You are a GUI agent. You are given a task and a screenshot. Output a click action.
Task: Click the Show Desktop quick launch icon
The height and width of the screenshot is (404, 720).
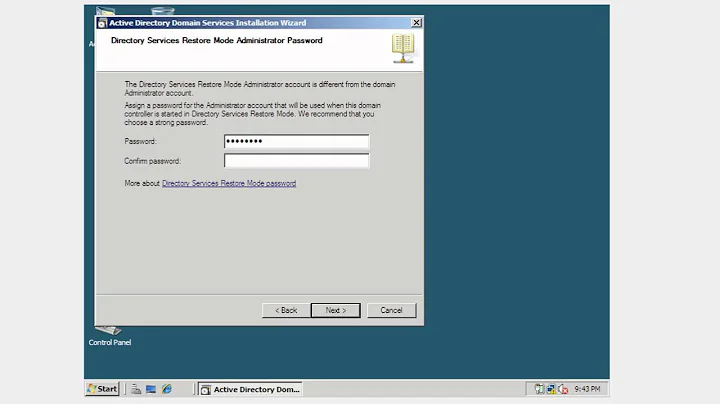tap(151, 389)
